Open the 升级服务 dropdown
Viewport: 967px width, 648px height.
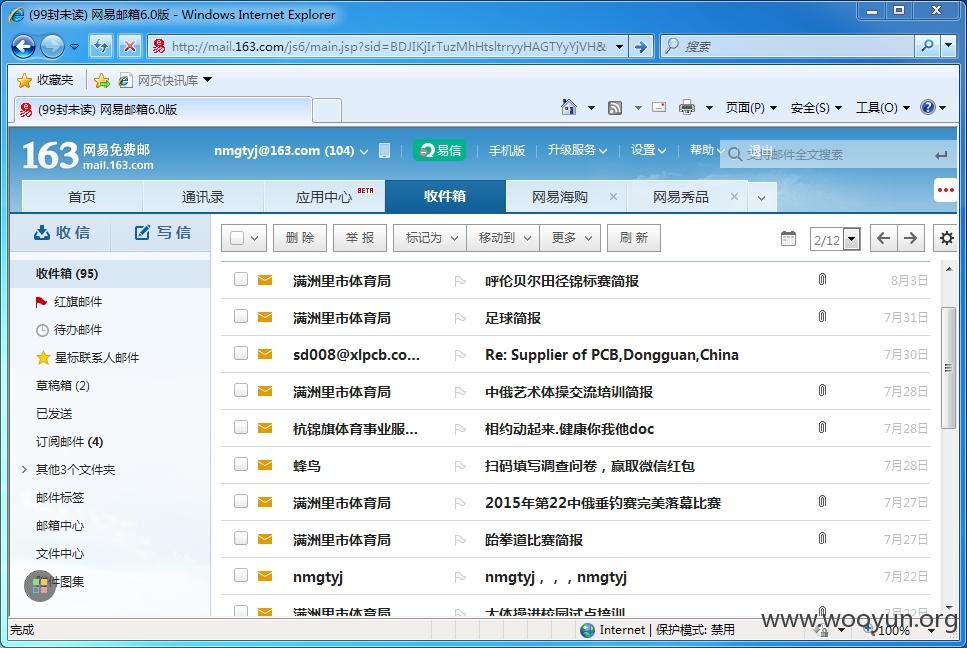coord(577,150)
